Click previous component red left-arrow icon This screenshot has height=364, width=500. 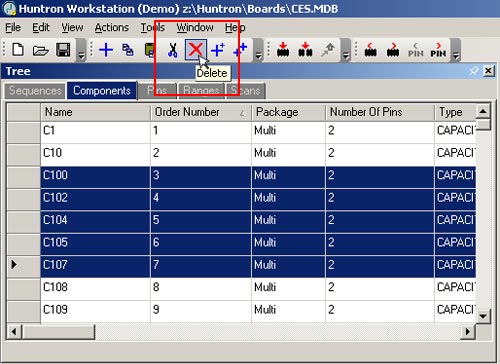click(371, 50)
